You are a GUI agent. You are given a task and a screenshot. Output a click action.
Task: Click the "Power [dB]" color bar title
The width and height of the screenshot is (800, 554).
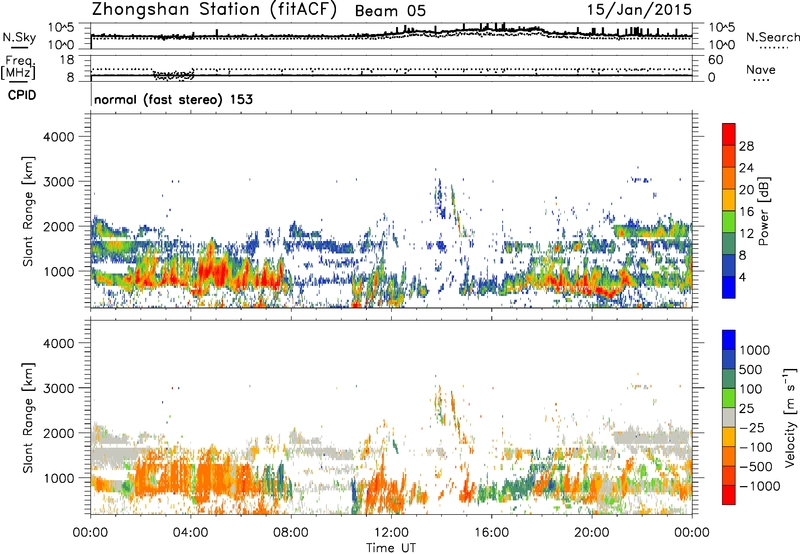point(763,211)
